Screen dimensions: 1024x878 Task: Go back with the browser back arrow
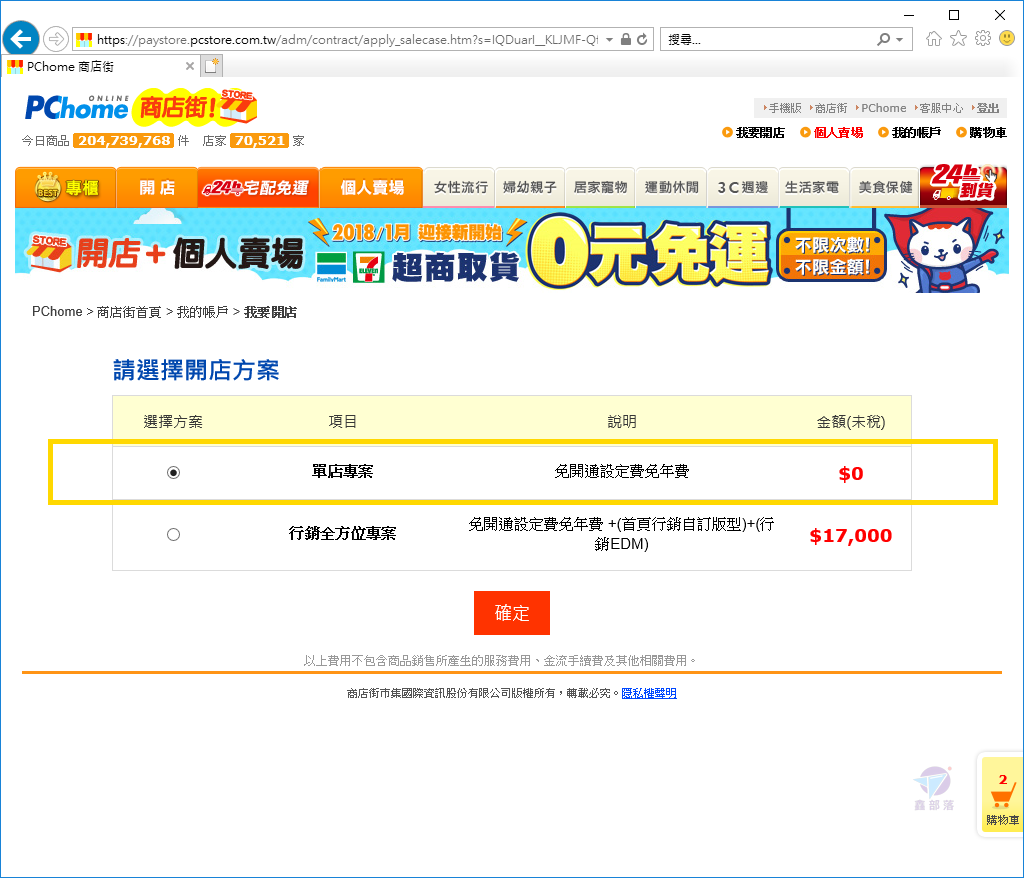[x=20, y=39]
